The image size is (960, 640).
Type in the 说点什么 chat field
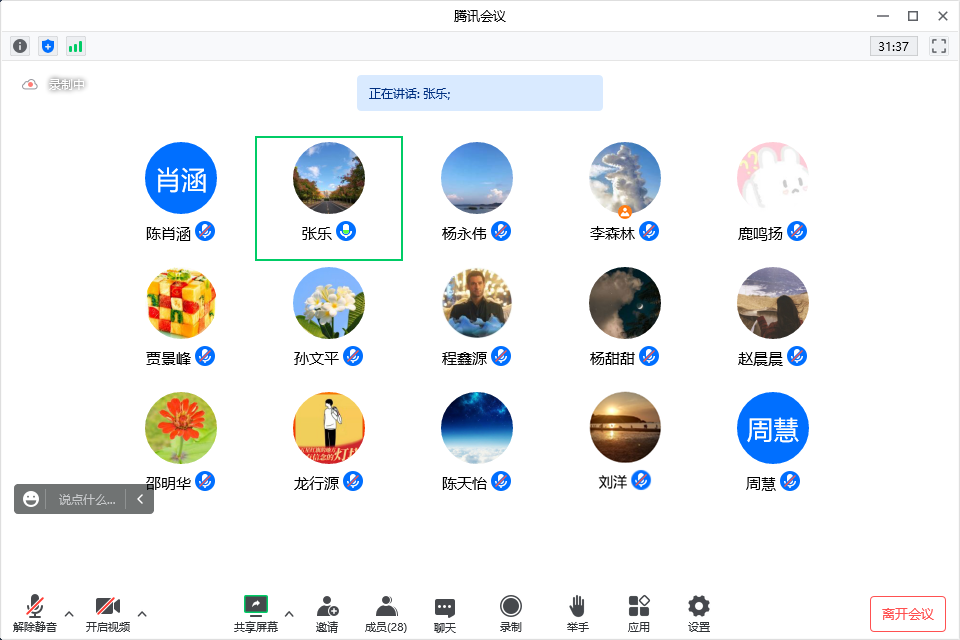86,499
